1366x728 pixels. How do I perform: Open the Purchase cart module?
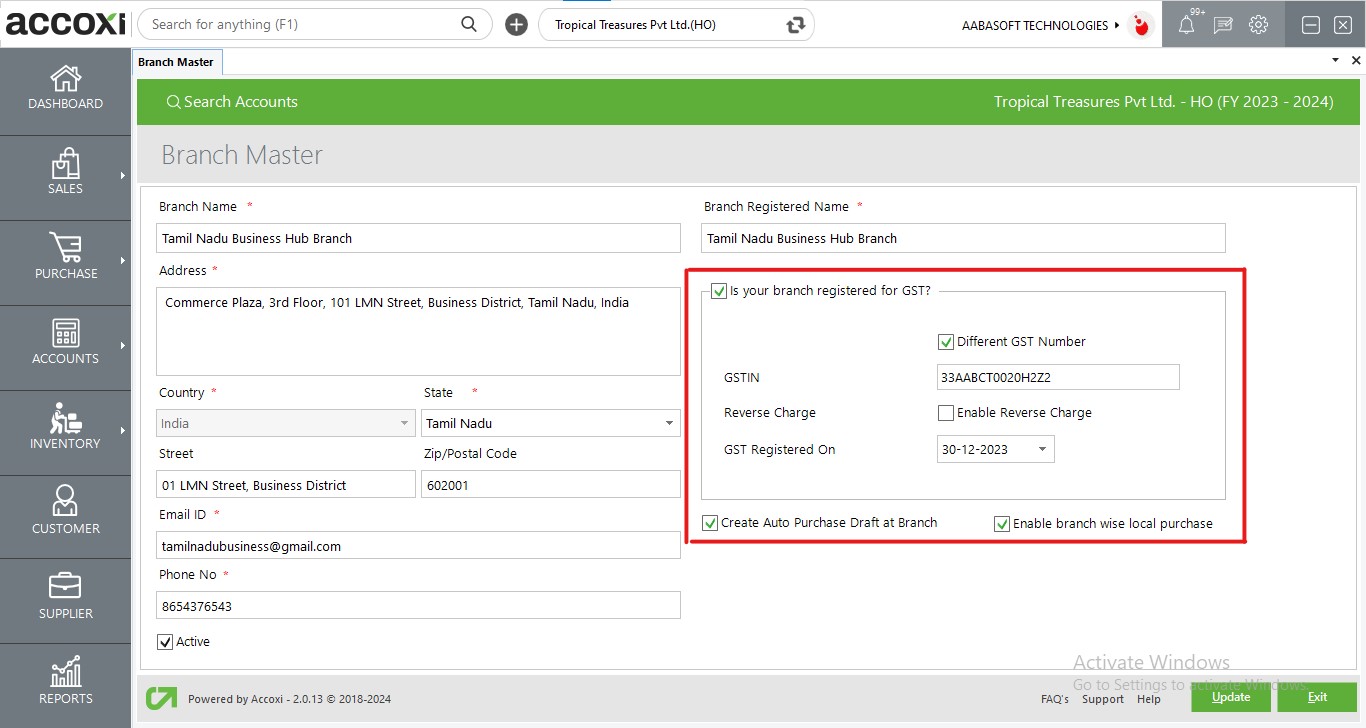[x=65, y=249]
